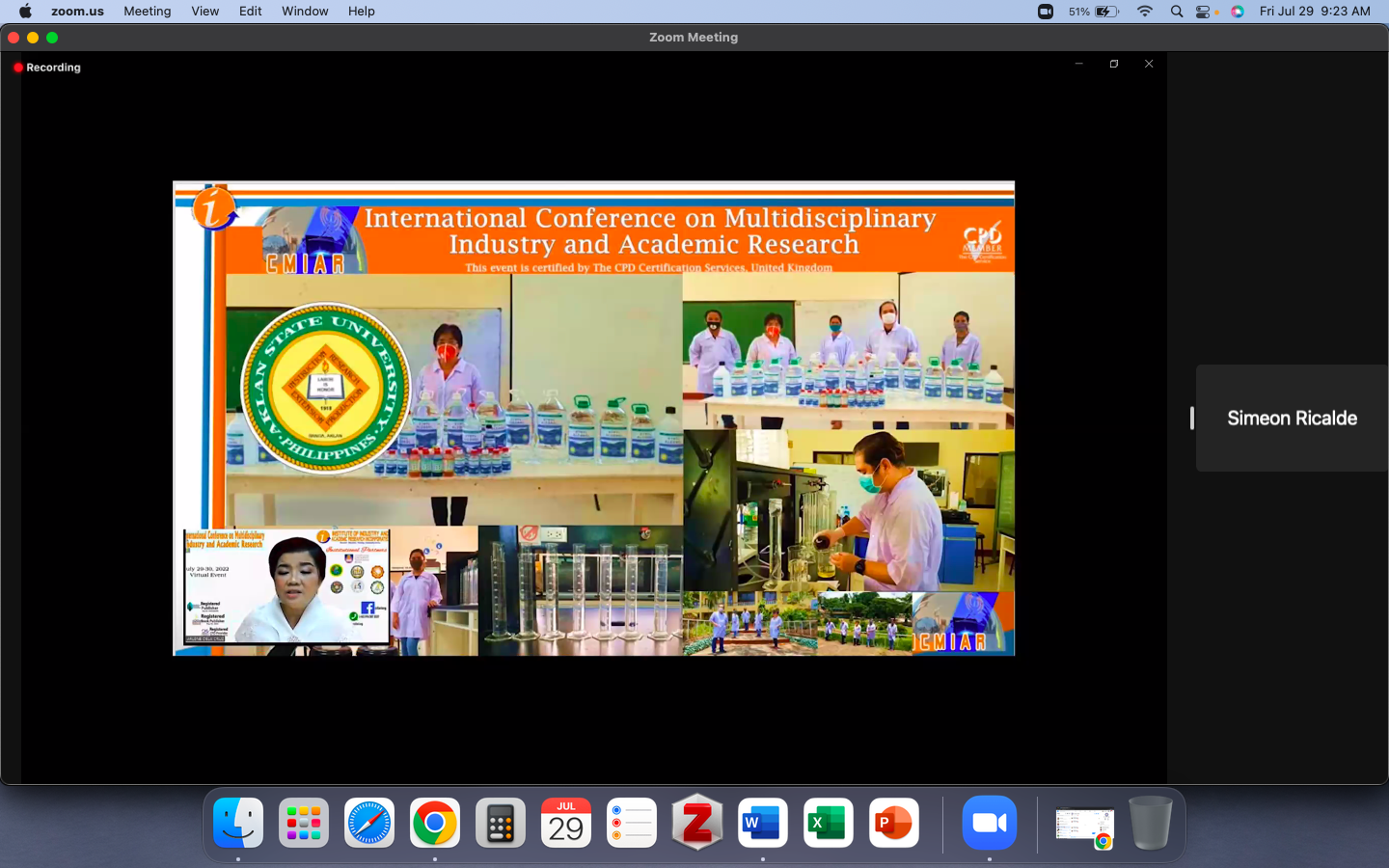Click the Zoom app dock icon
This screenshot has width=1389, height=868.
(990, 823)
